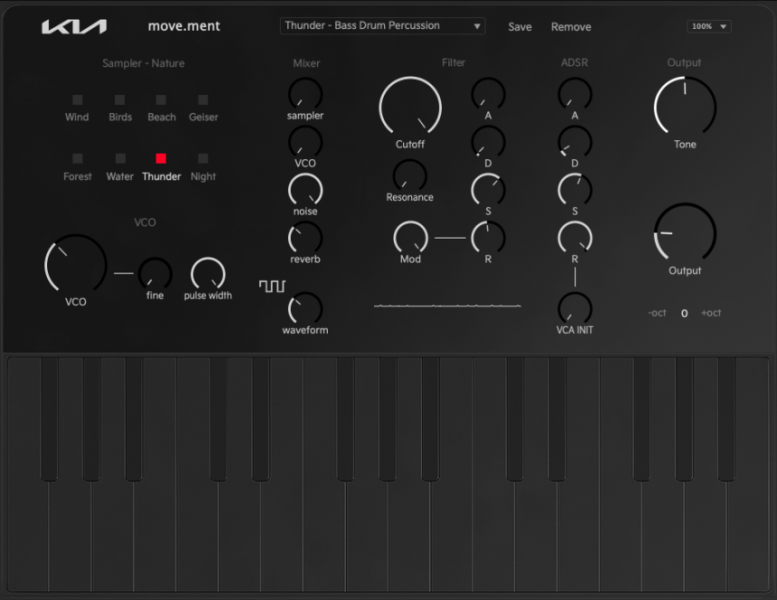
Task: Open the 100% zoom dropdown
Action: (x=709, y=26)
